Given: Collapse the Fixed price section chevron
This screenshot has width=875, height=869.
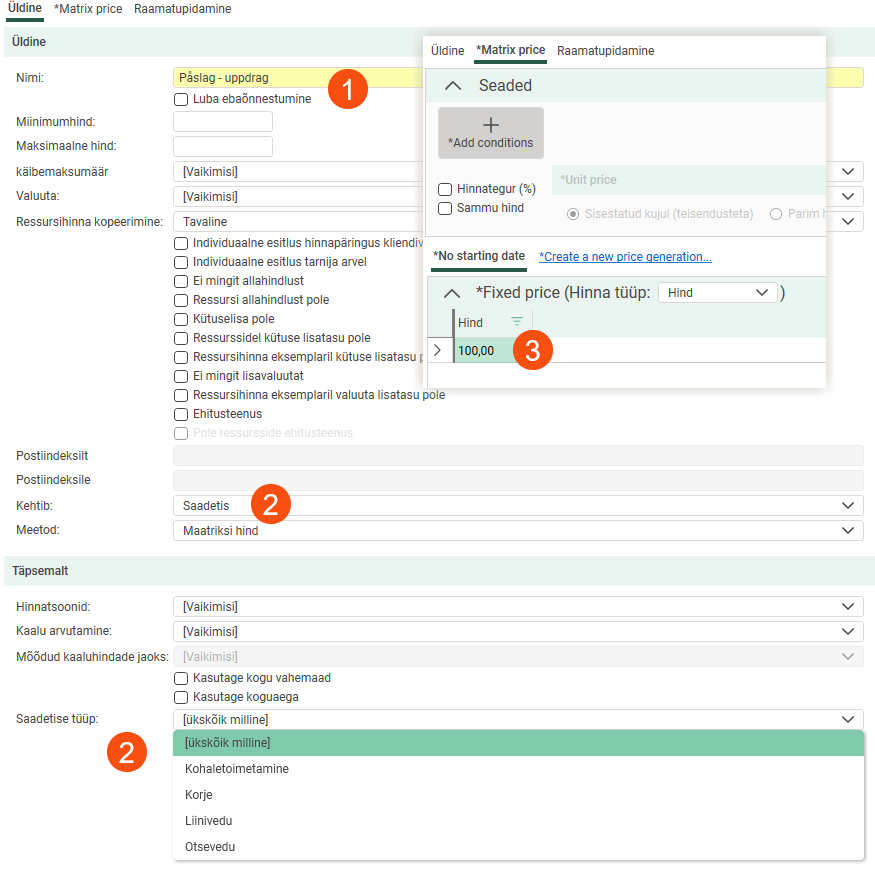Looking at the screenshot, I should pos(452,293).
